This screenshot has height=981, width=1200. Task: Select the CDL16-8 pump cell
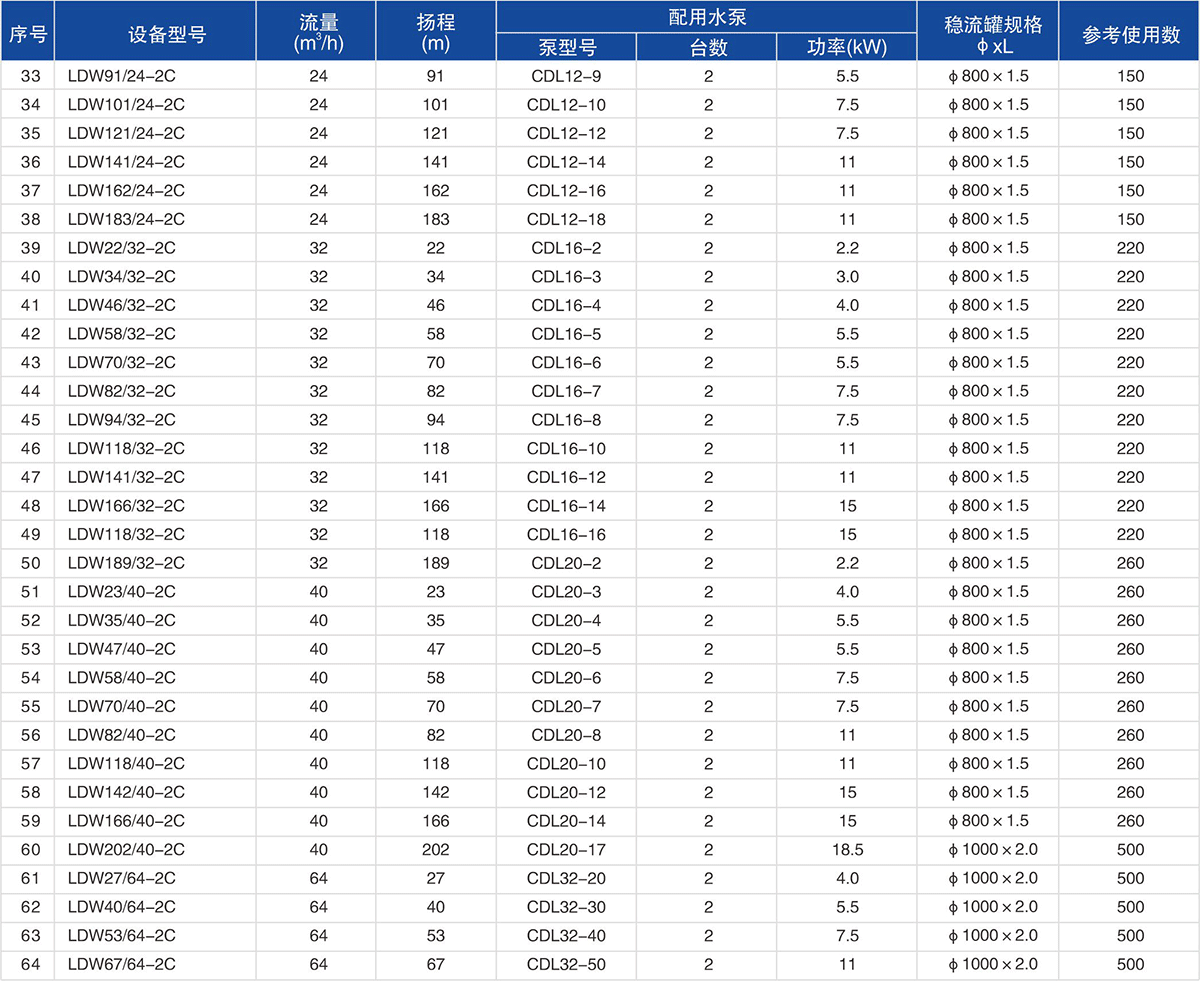coord(566,419)
